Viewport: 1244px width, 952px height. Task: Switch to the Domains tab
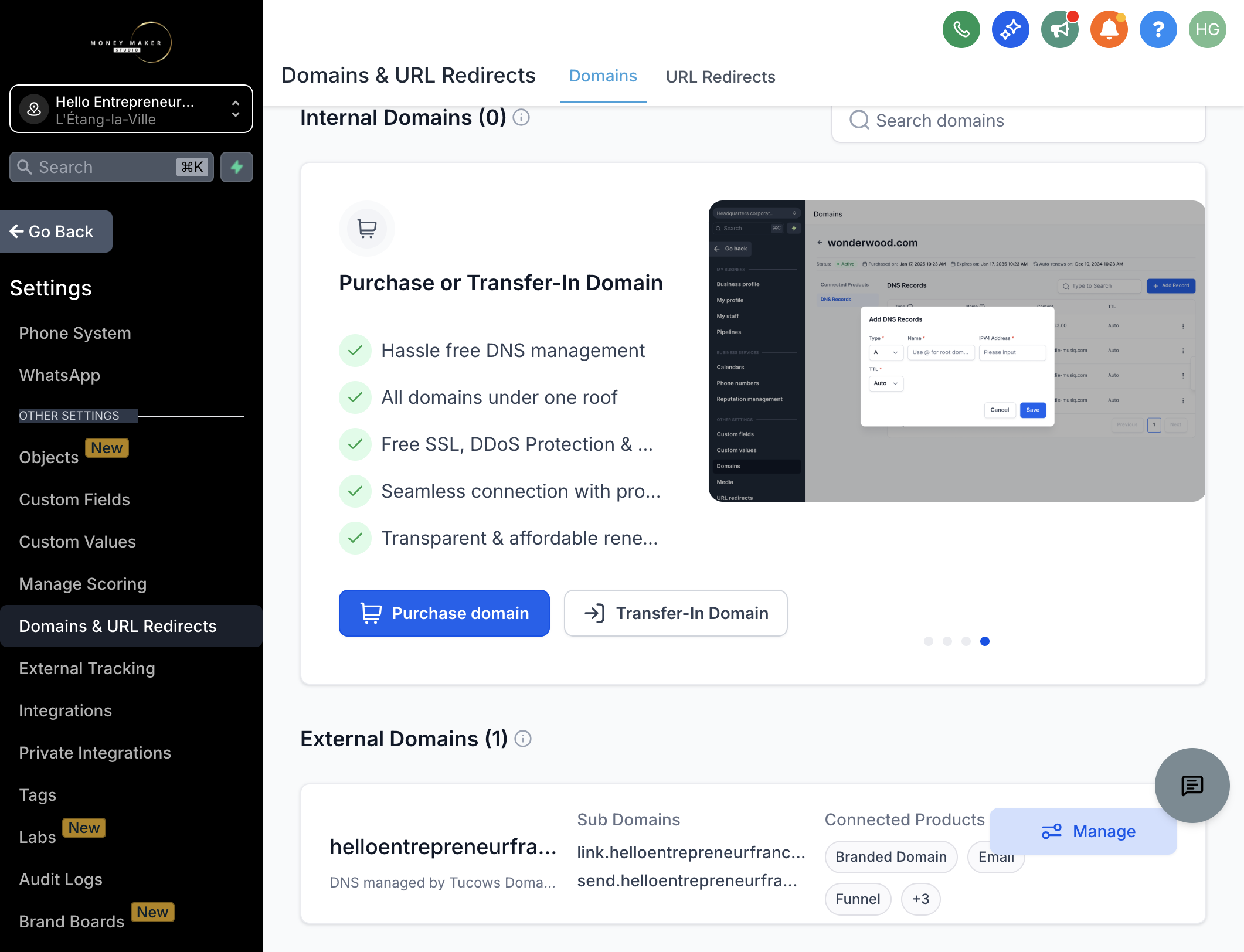coord(603,76)
